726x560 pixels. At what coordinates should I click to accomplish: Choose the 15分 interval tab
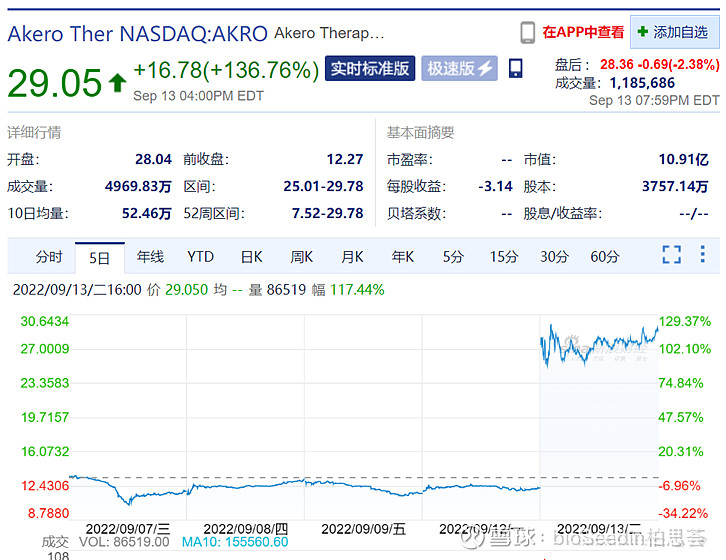[504, 257]
